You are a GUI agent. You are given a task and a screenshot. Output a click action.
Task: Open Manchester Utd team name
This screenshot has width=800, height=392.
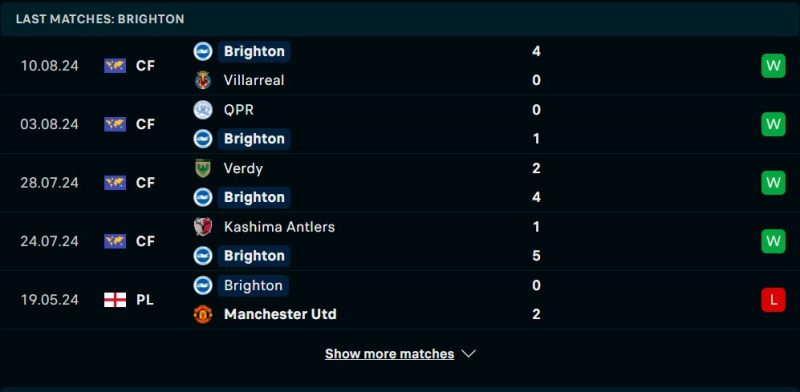(x=280, y=314)
